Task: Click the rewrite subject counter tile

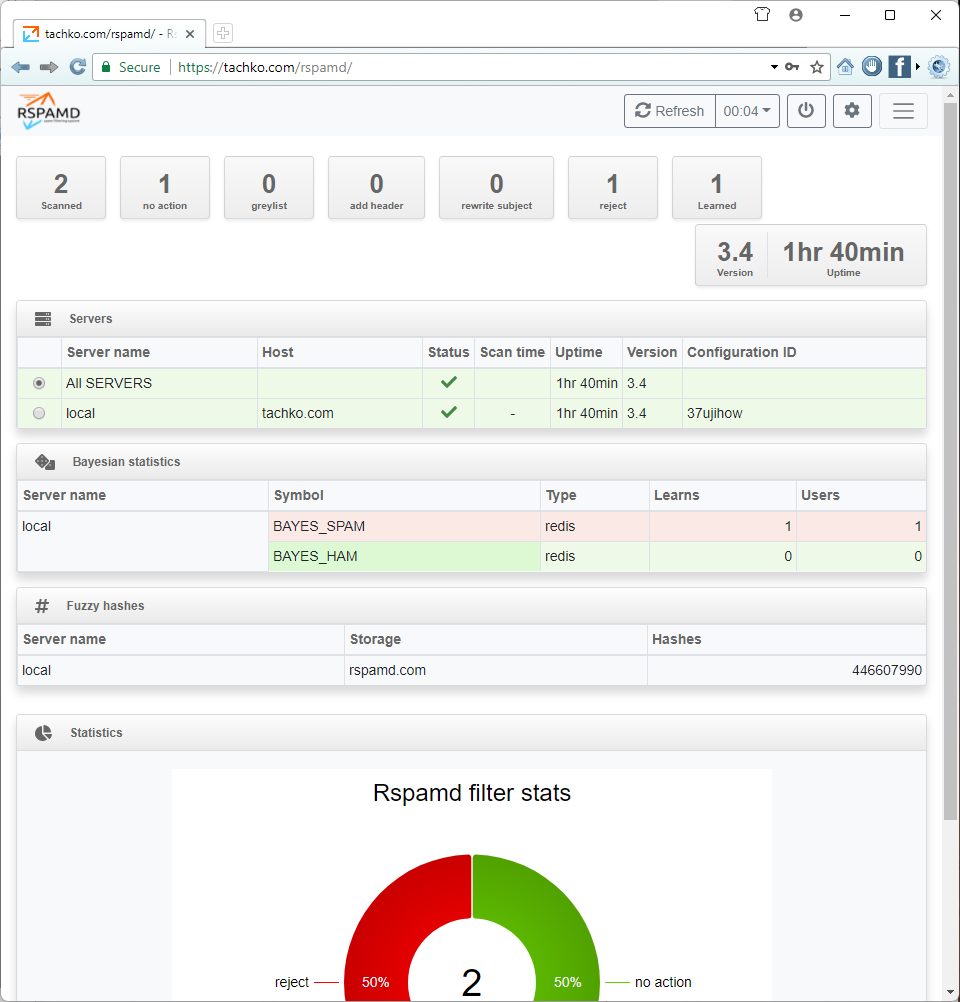Action: (x=497, y=188)
